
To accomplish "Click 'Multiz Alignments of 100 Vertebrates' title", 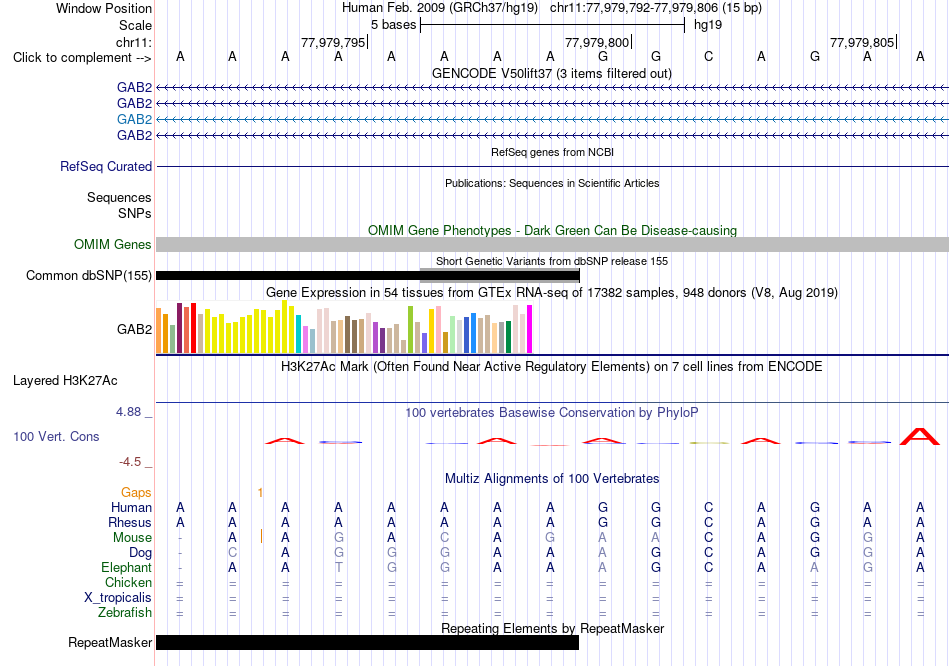I will [552, 479].
